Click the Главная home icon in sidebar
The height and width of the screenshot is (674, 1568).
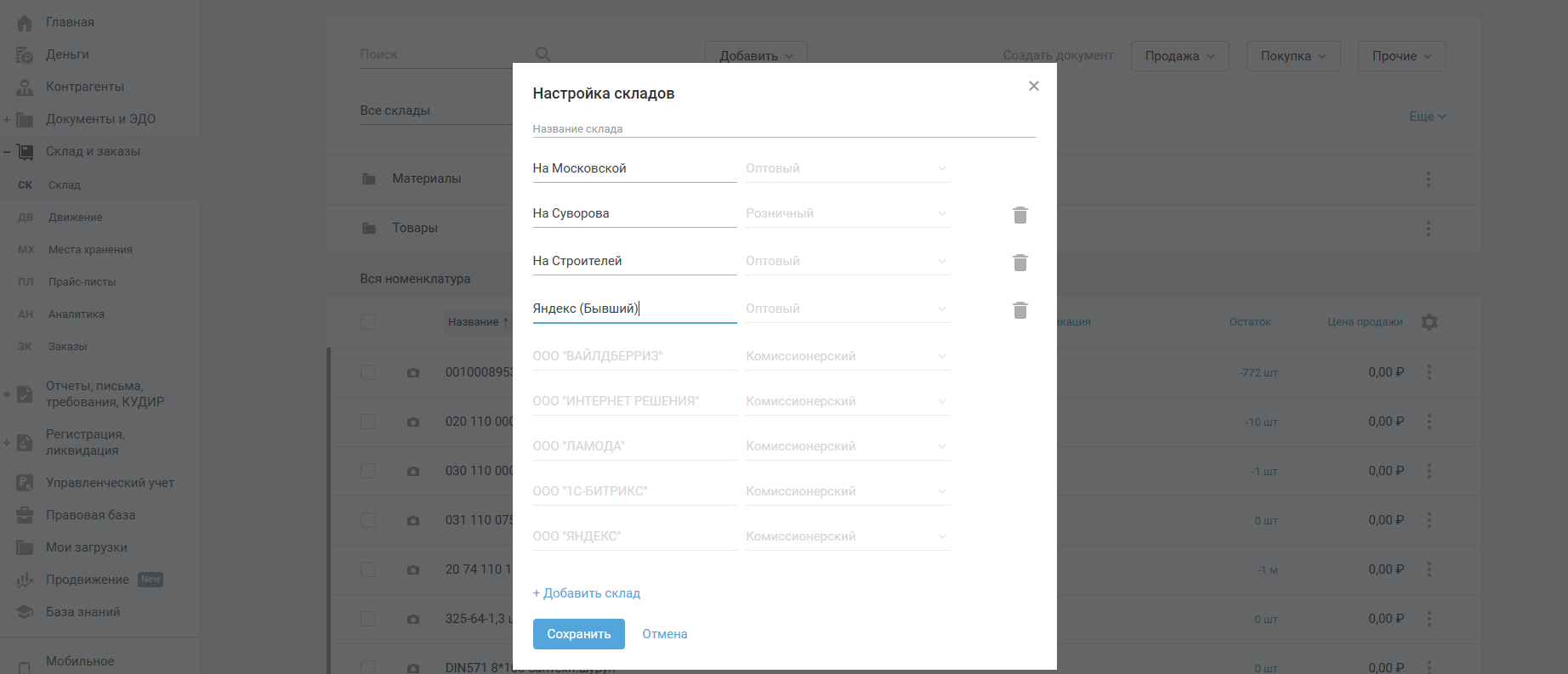coord(25,23)
